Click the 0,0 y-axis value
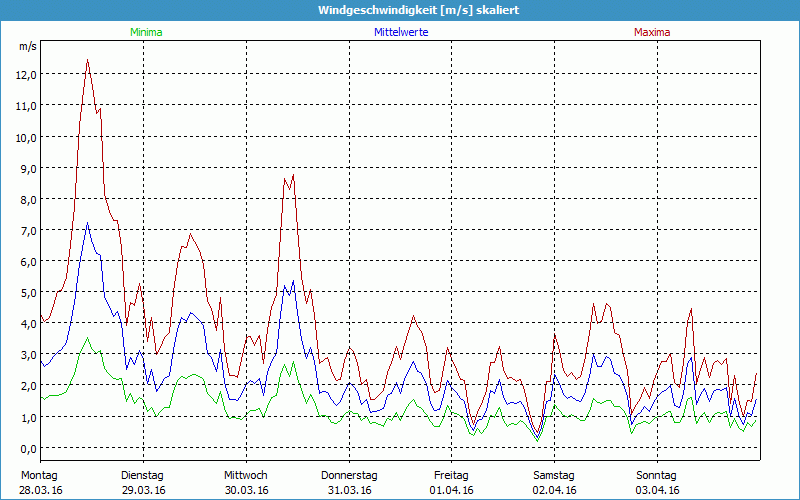This screenshot has width=800, height=500. point(29,448)
